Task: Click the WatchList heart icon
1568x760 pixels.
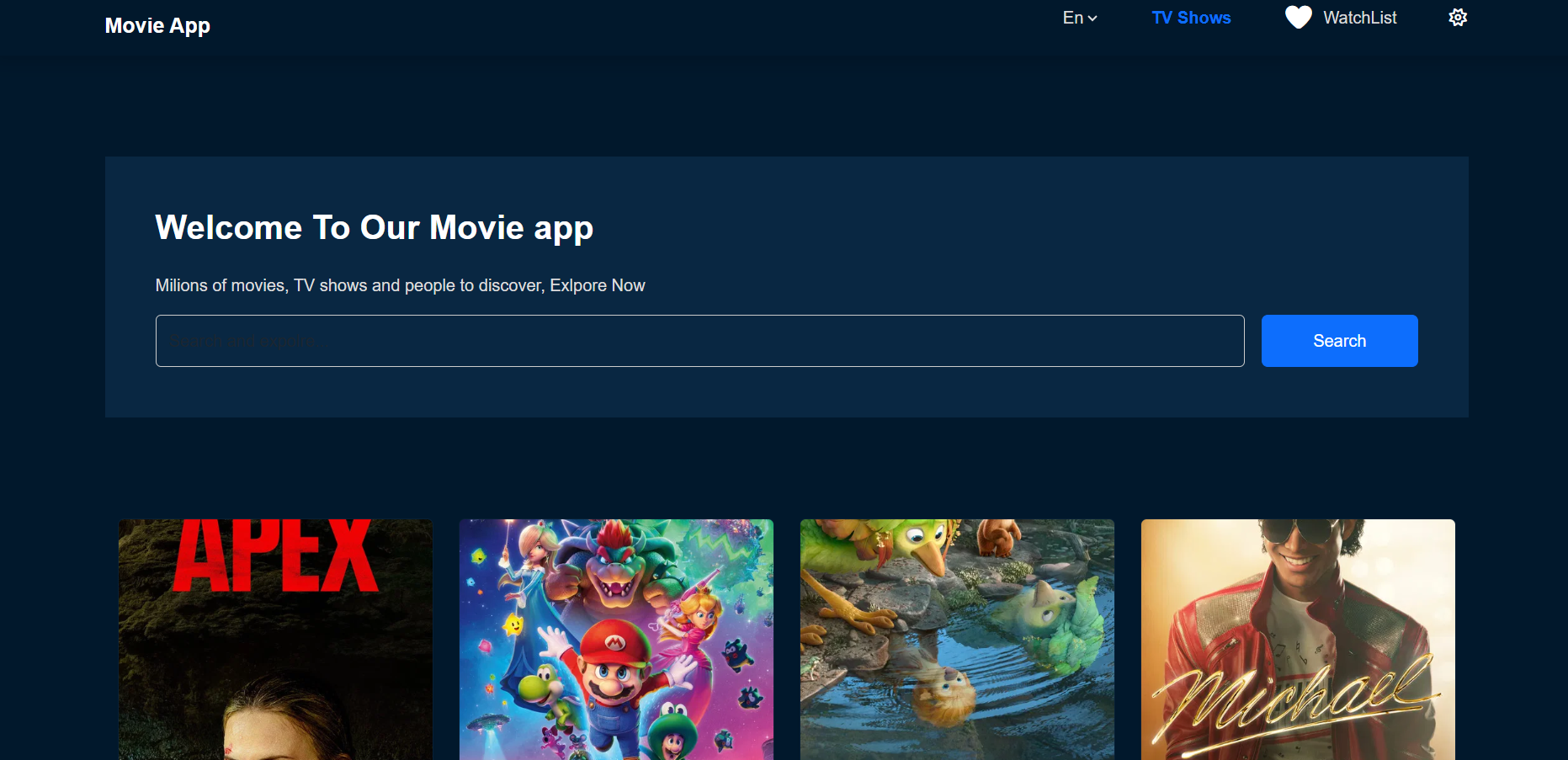Action: coord(1298,18)
